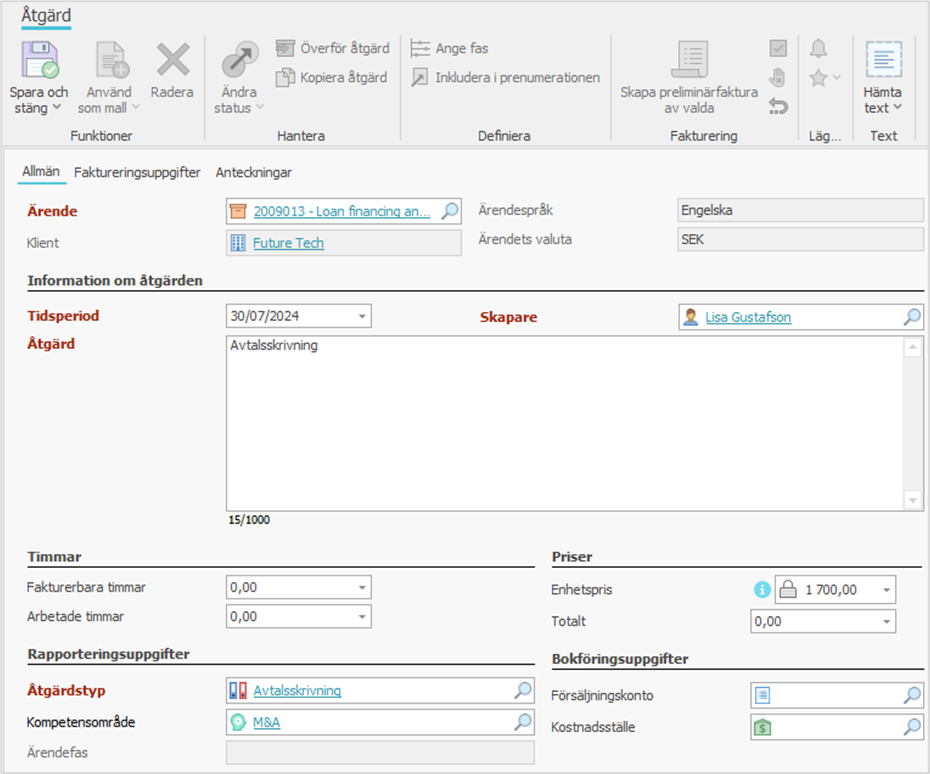Image resolution: width=930 pixels, height=774 pixels.
Task: Toggle the star favorite icon
Action: pyautogui.click(x=818, y=78)
